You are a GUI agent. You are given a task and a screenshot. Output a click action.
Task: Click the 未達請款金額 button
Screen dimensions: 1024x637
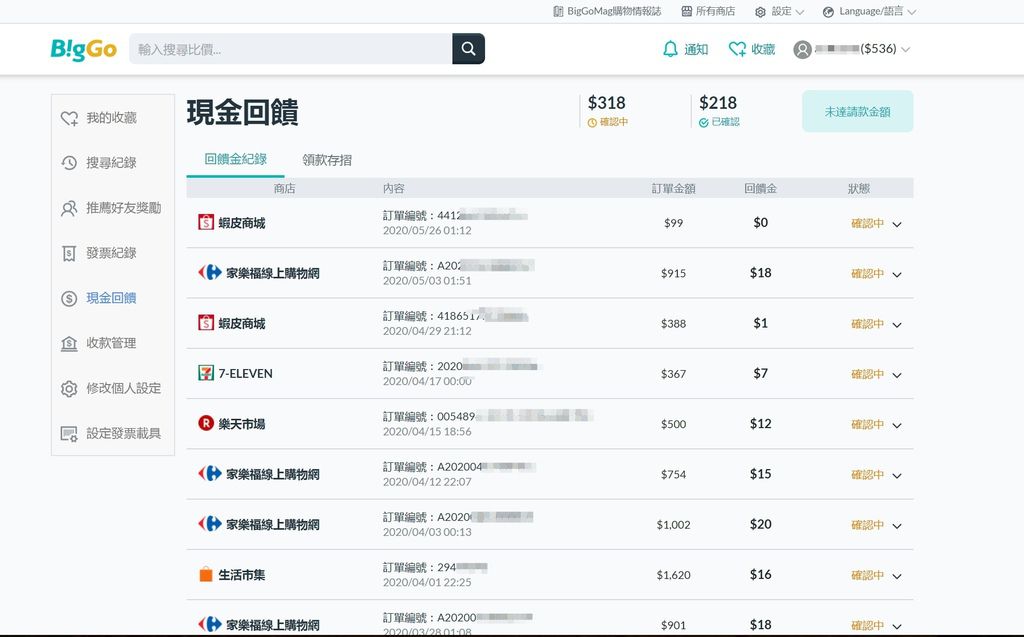857,112
